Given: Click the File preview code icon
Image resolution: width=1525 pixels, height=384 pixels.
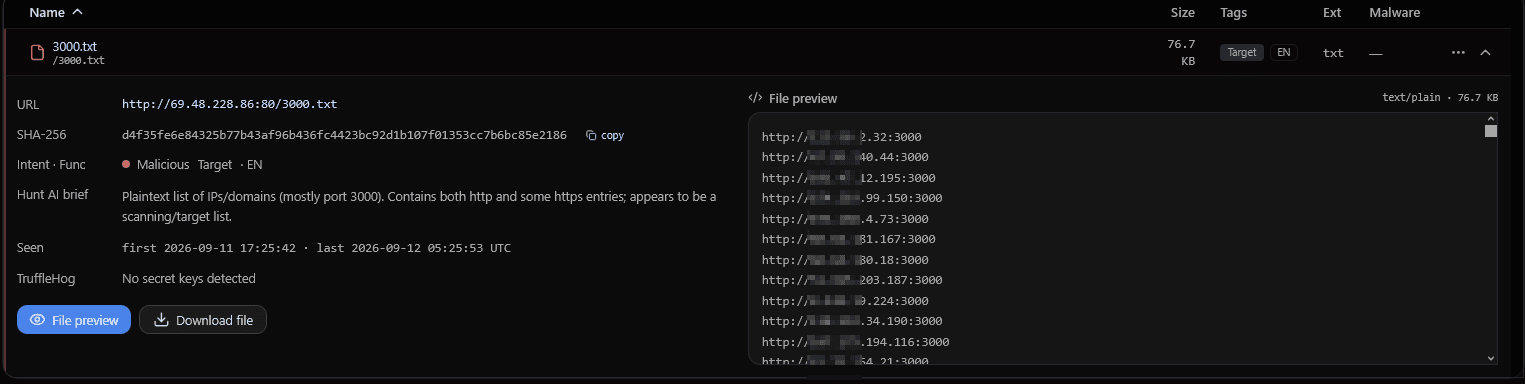Looking at the screenshot, I should pos(756,99).
